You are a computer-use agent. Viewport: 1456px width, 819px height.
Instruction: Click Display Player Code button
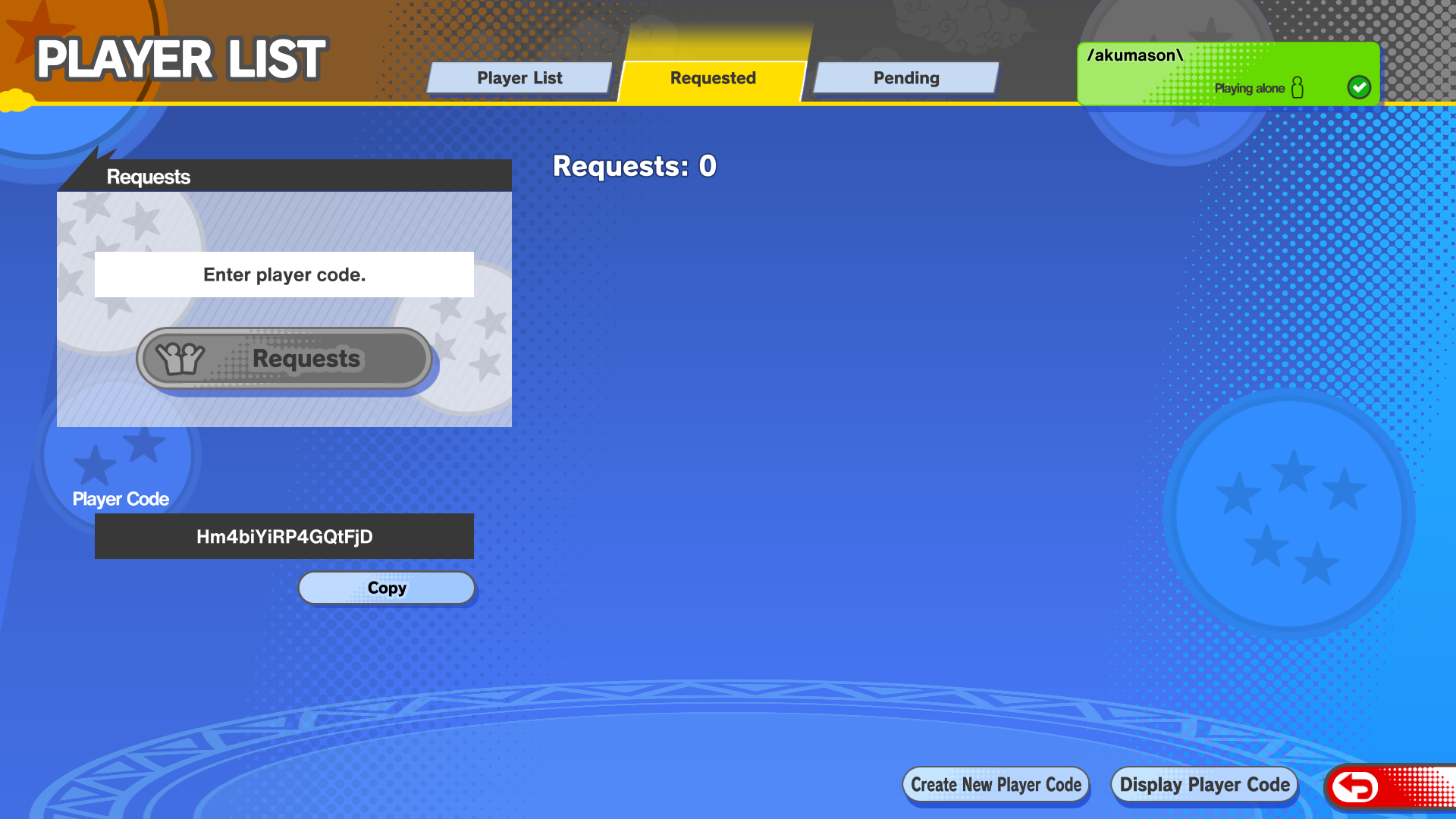[1204, 785]
